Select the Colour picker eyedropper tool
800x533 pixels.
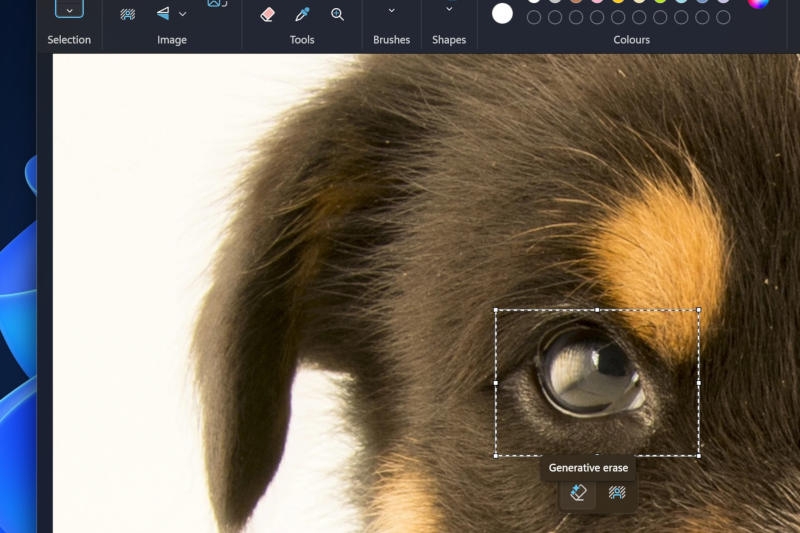pos(302,14)
